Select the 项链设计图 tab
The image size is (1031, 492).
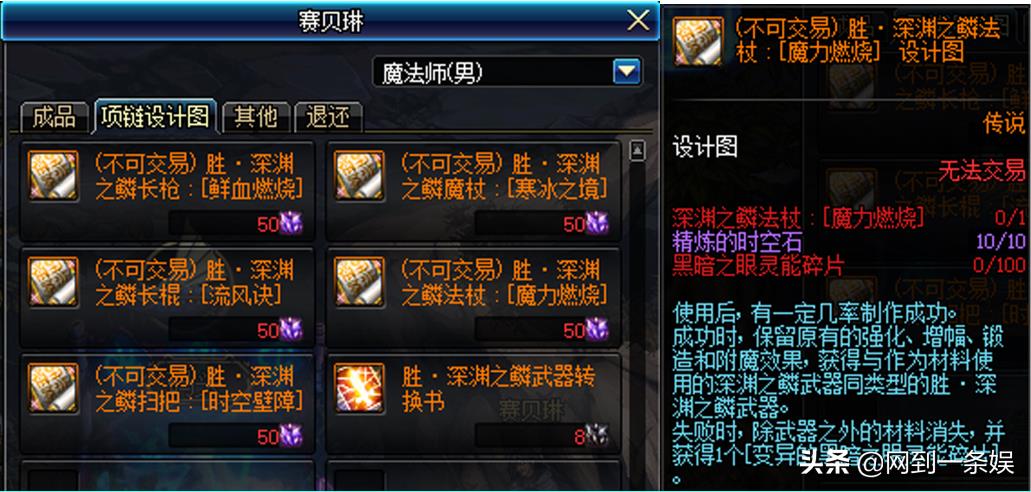(x=156, y=116)
